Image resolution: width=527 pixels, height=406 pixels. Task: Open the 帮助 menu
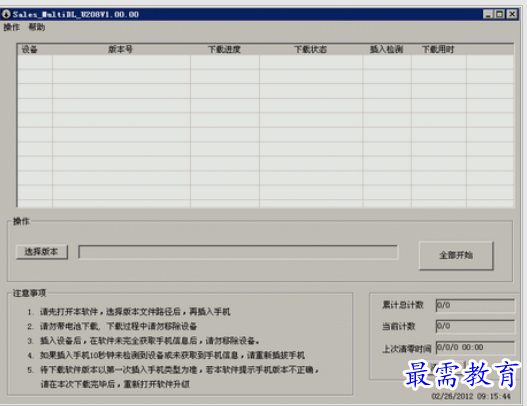pyautogui.click(x=37, y=27)
